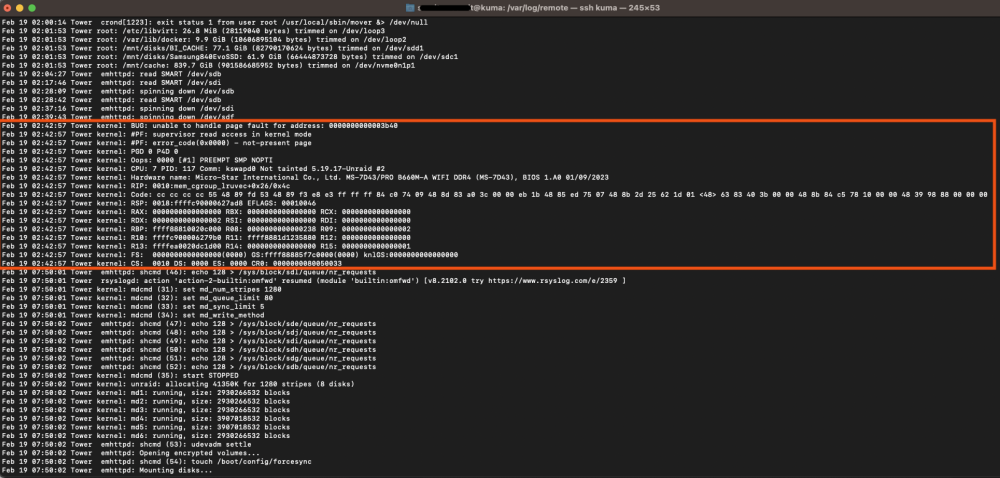1000x478 pixels.
Task: Click the shcmd (47) echo sde line
Action: 189,324
